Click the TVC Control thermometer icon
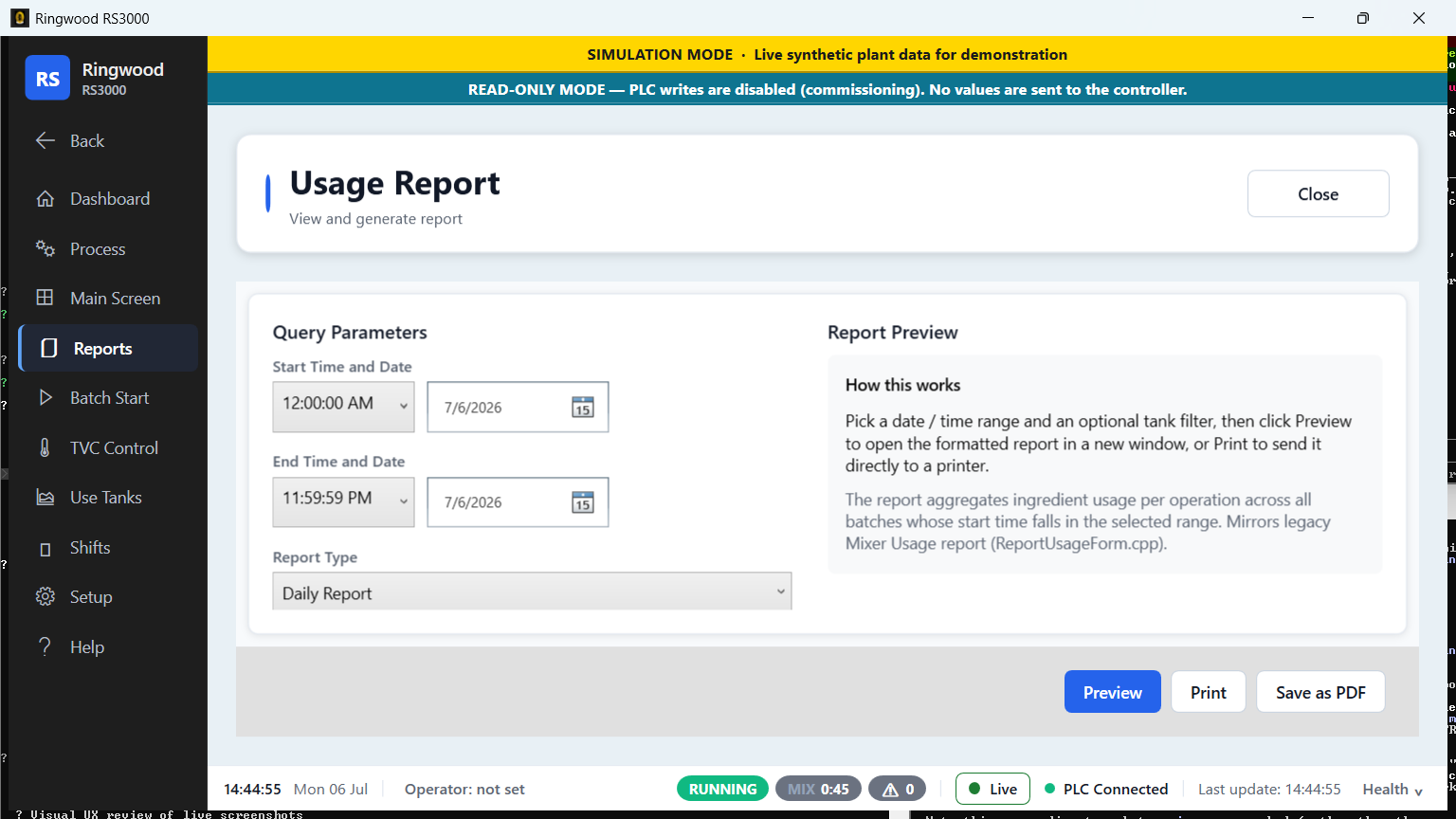This screenshot has height=819, width=1456. [45, 447]
